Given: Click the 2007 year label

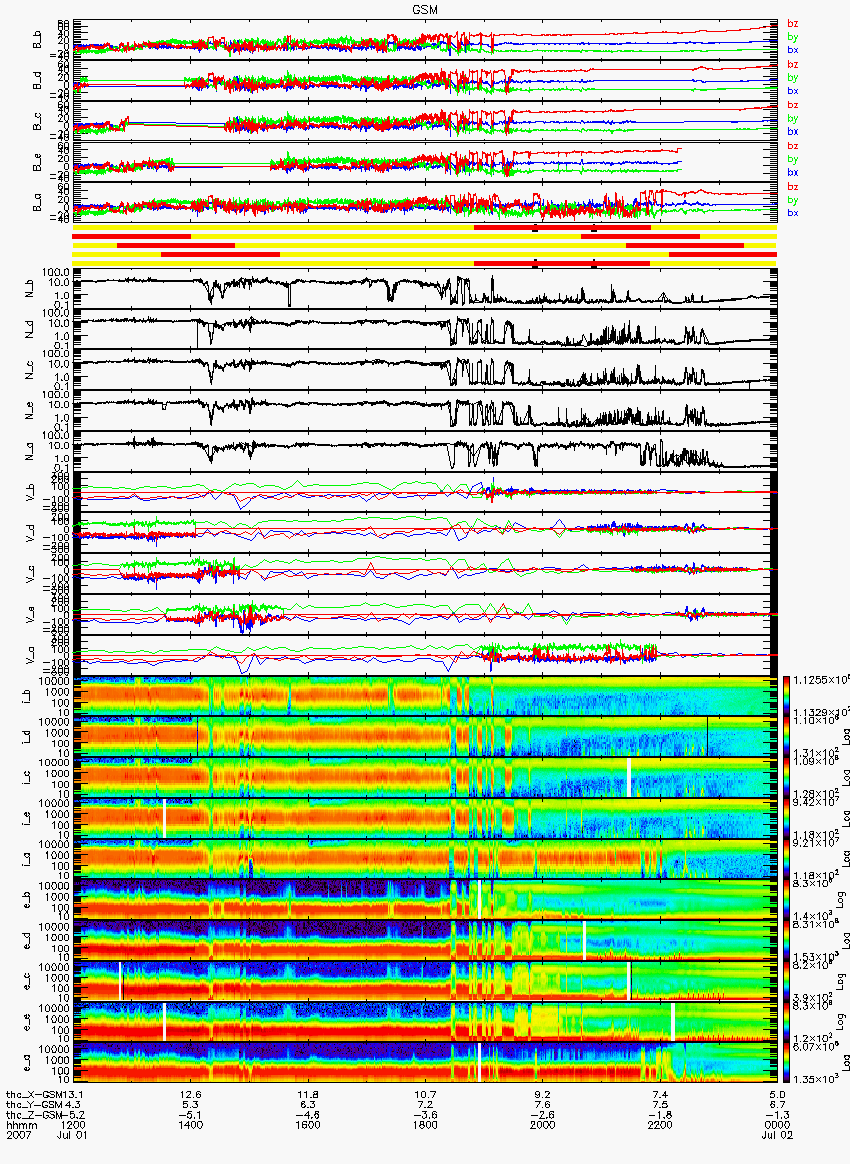Looking at the screenshot, I should click(x=18, y=1135).
